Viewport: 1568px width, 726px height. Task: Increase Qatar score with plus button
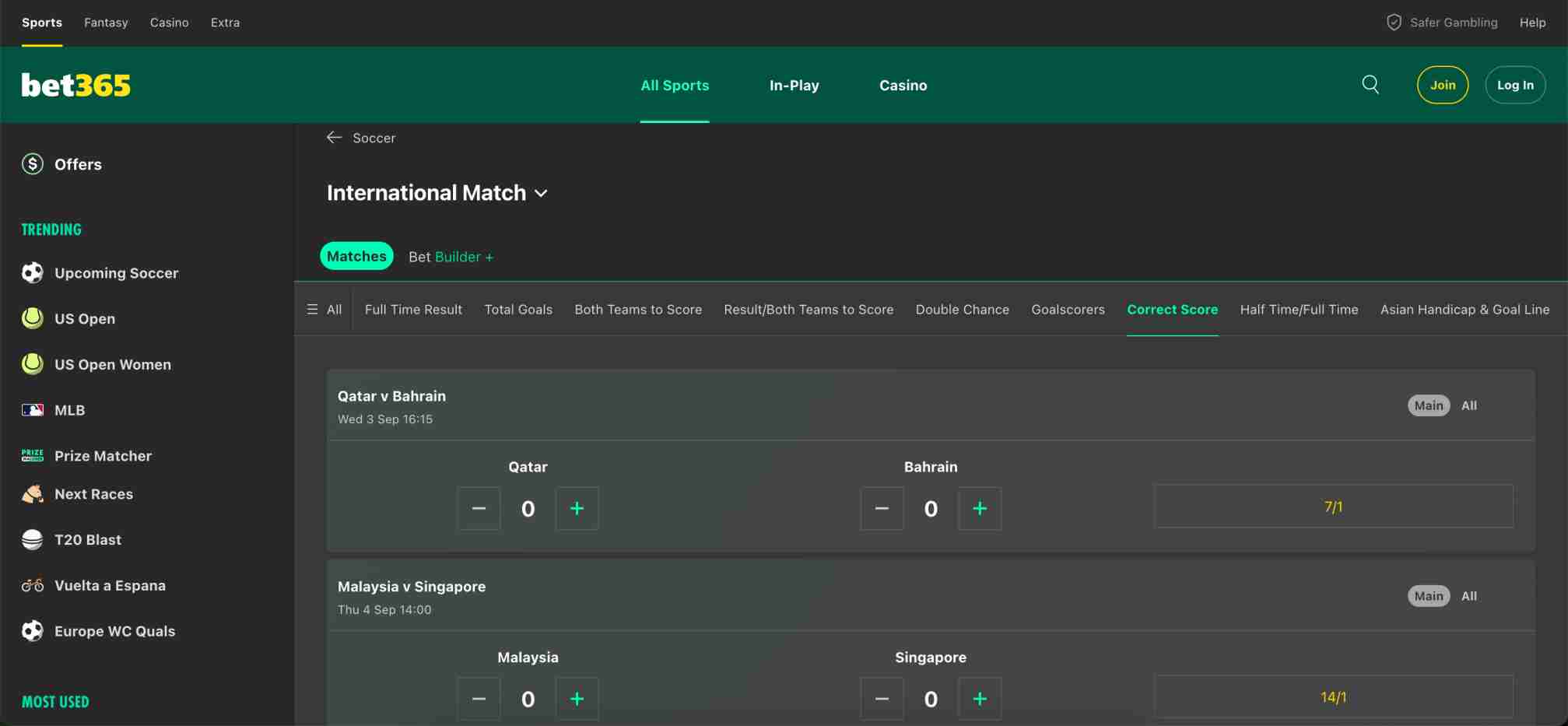[577, 508]
